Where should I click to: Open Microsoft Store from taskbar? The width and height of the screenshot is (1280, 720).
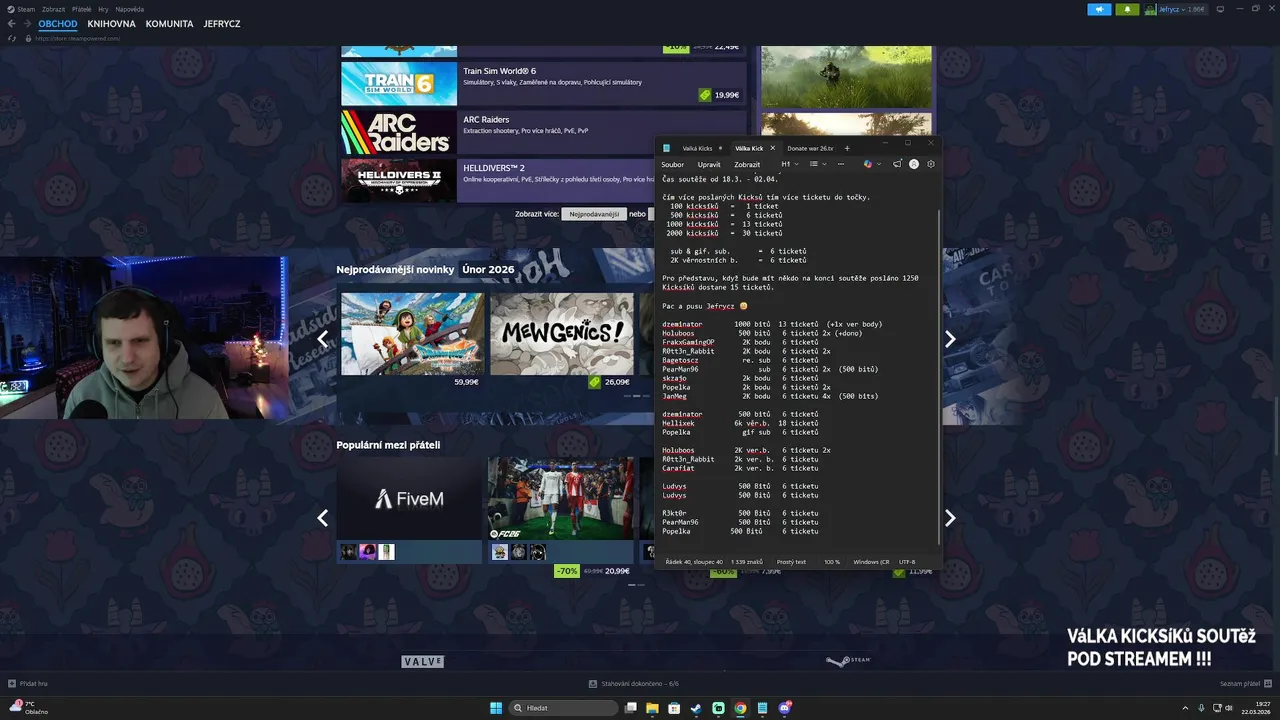[x=674, y=708]
